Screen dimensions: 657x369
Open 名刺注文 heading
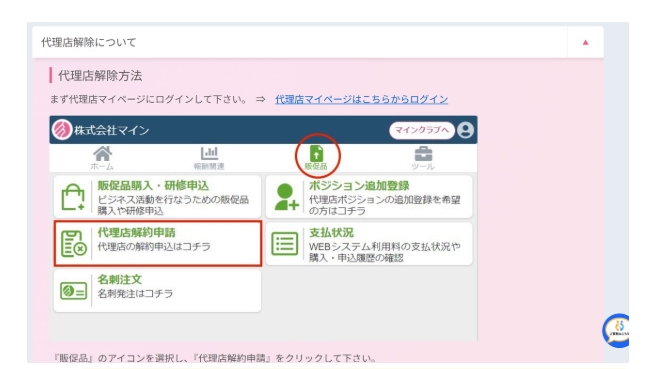[x=119, y=279]
